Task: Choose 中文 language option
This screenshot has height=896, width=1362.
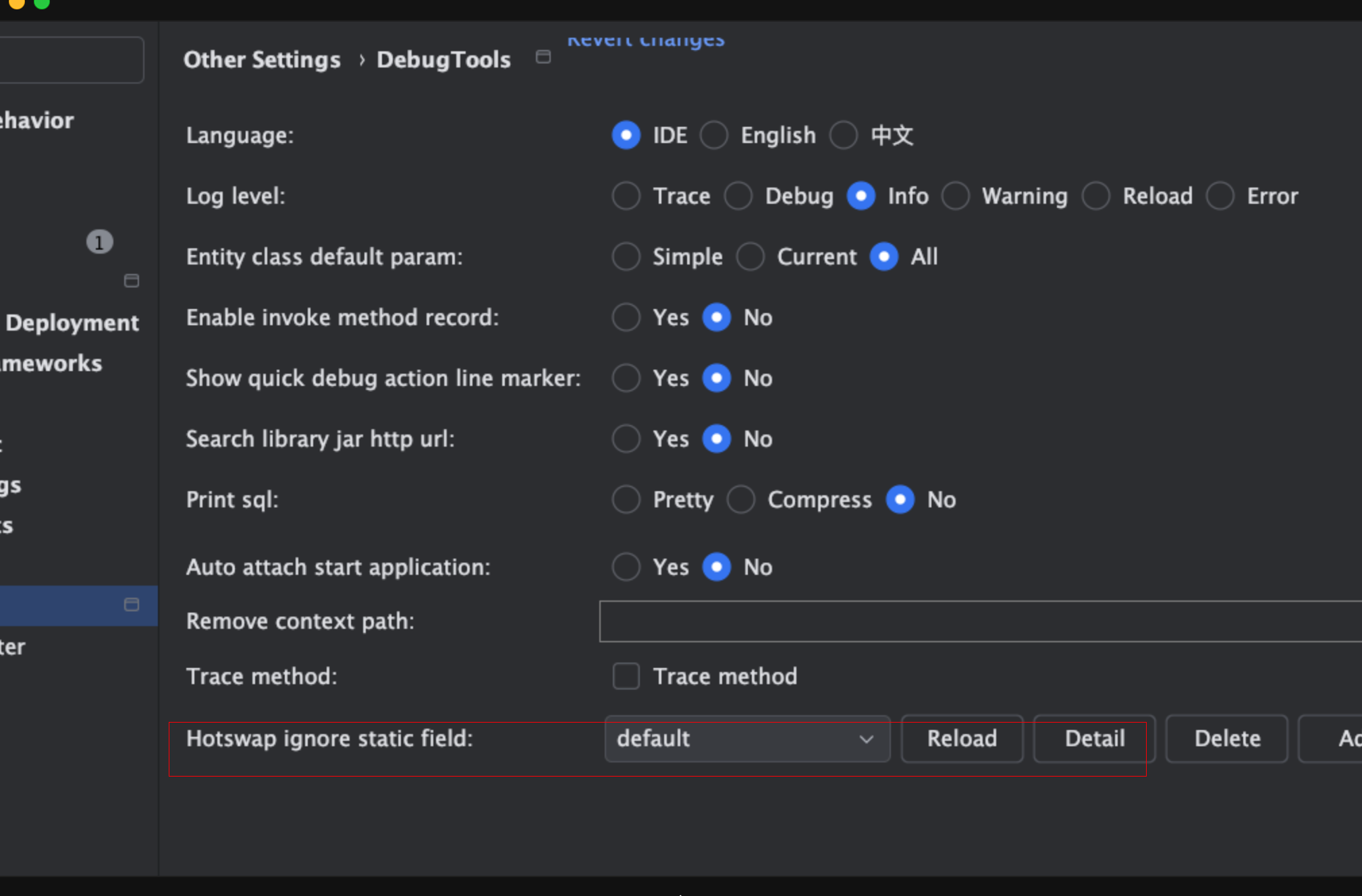Action: 844,135
